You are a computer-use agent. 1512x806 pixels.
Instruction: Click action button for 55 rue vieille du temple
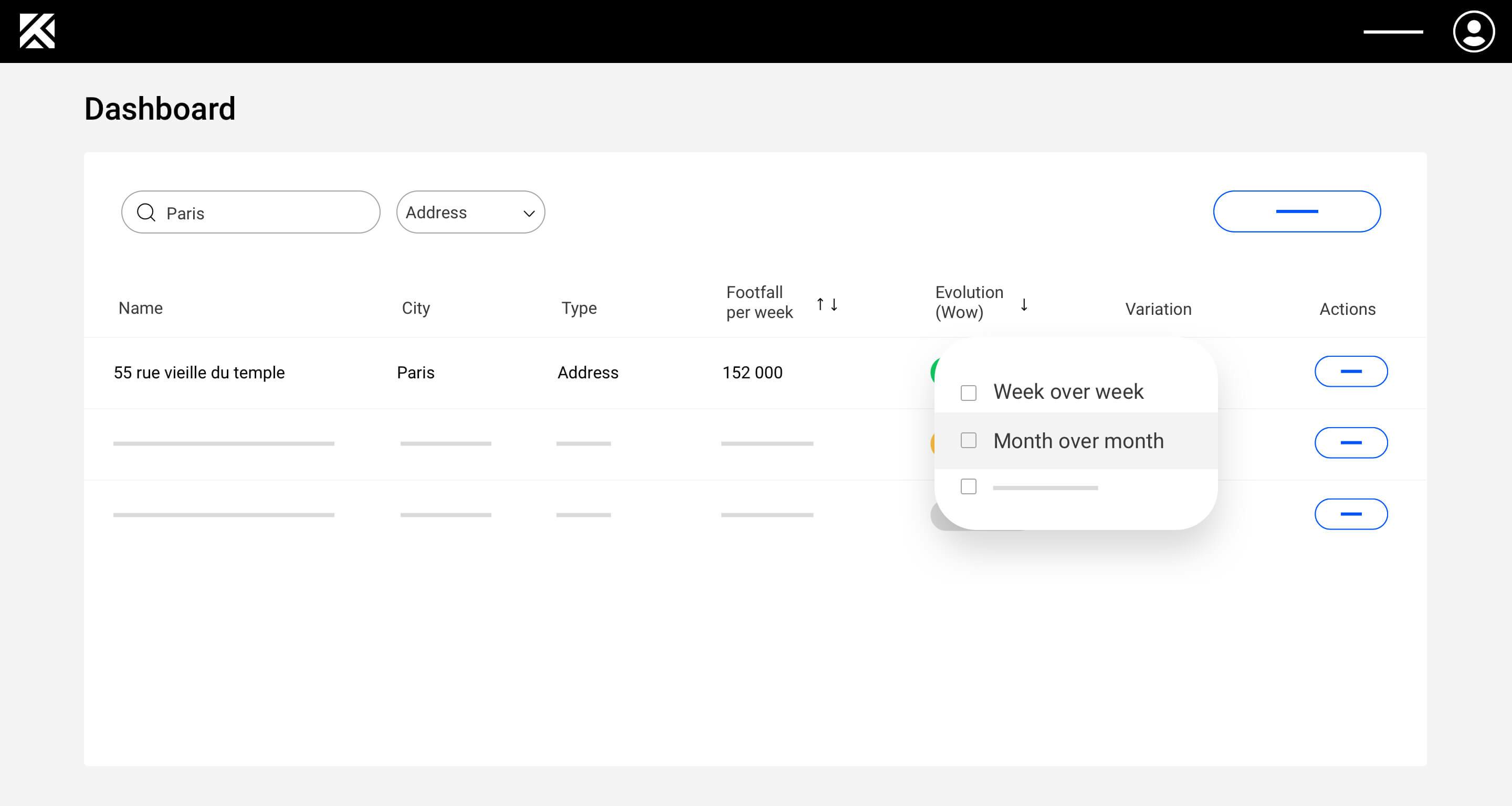(x=1351, y=372)
